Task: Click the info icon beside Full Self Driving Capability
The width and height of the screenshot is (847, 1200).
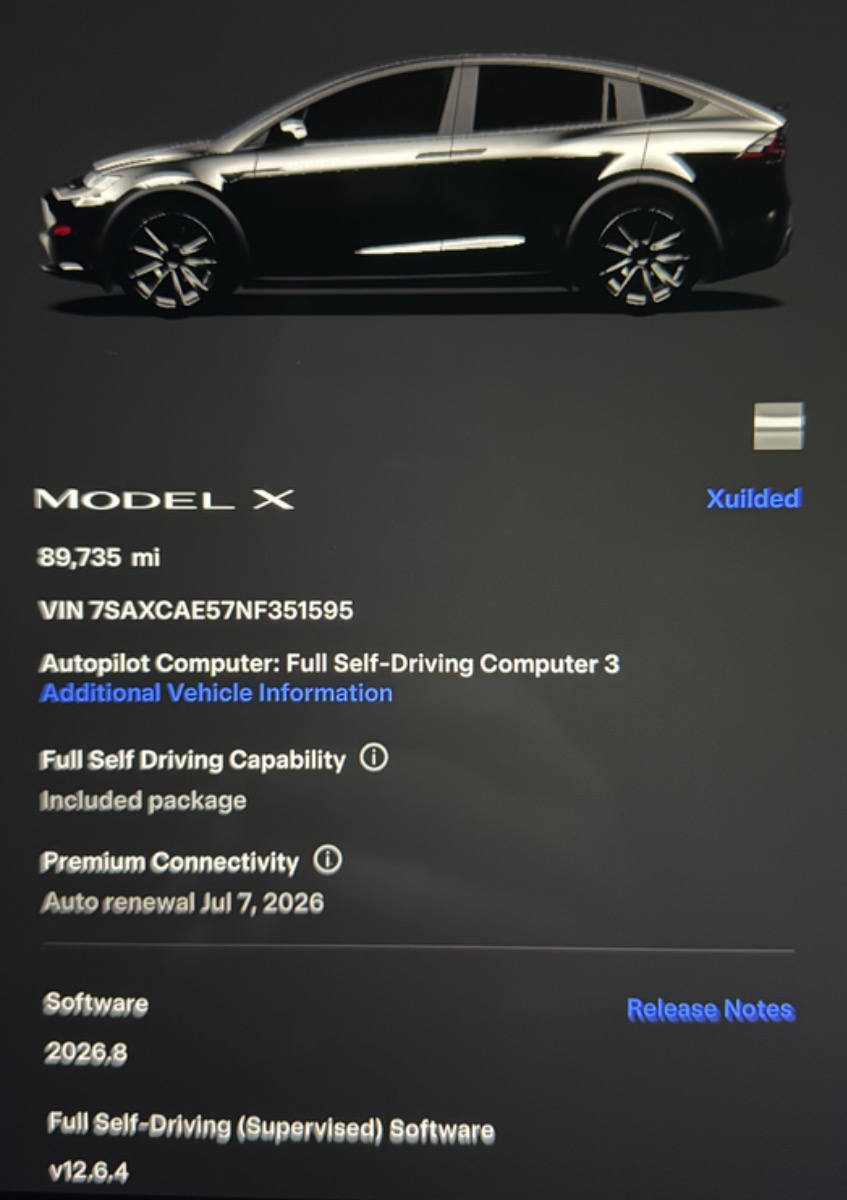Action: pyautogui.click(x=373, y=758)
